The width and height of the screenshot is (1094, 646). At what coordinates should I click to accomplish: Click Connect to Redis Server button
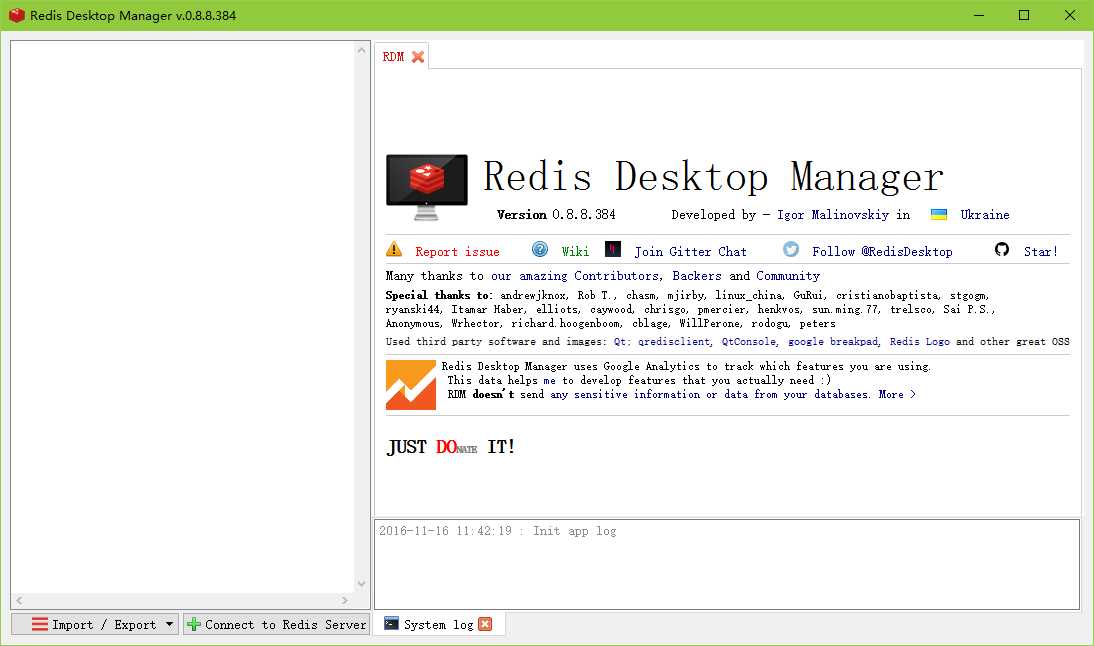pos(277,624)
